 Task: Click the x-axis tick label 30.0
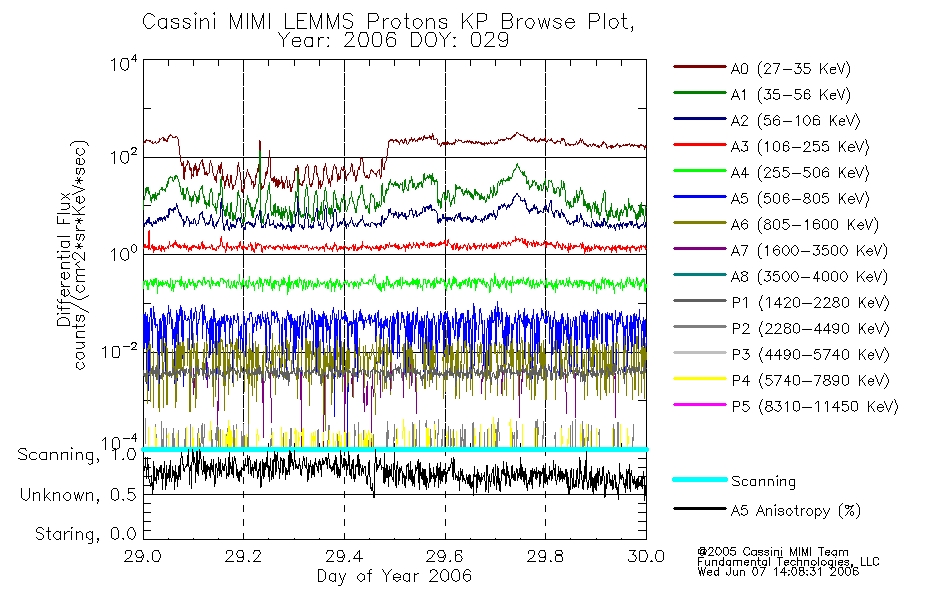[646, 556]
